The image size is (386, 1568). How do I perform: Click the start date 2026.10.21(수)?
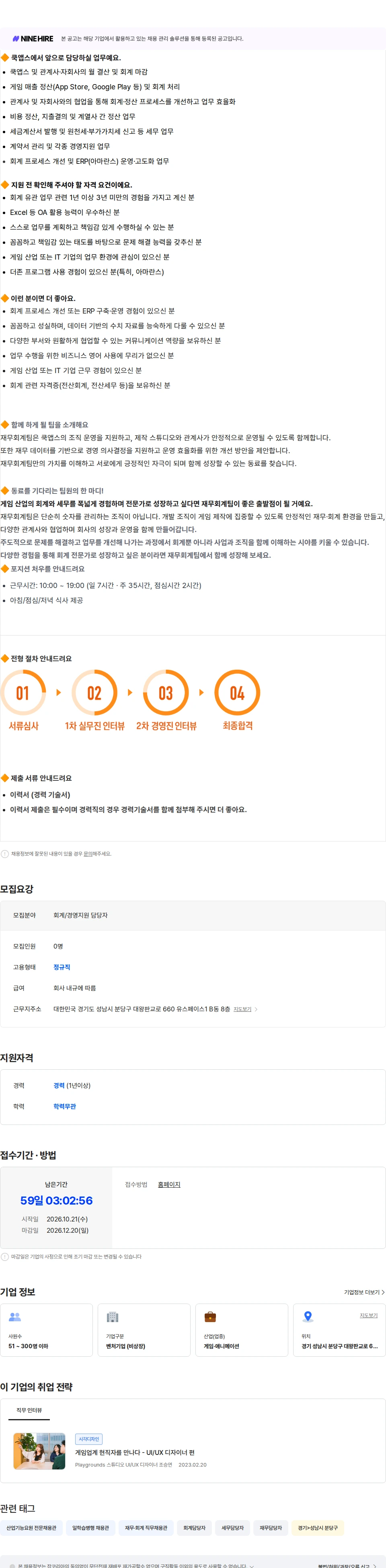[x=67, y=1219]
